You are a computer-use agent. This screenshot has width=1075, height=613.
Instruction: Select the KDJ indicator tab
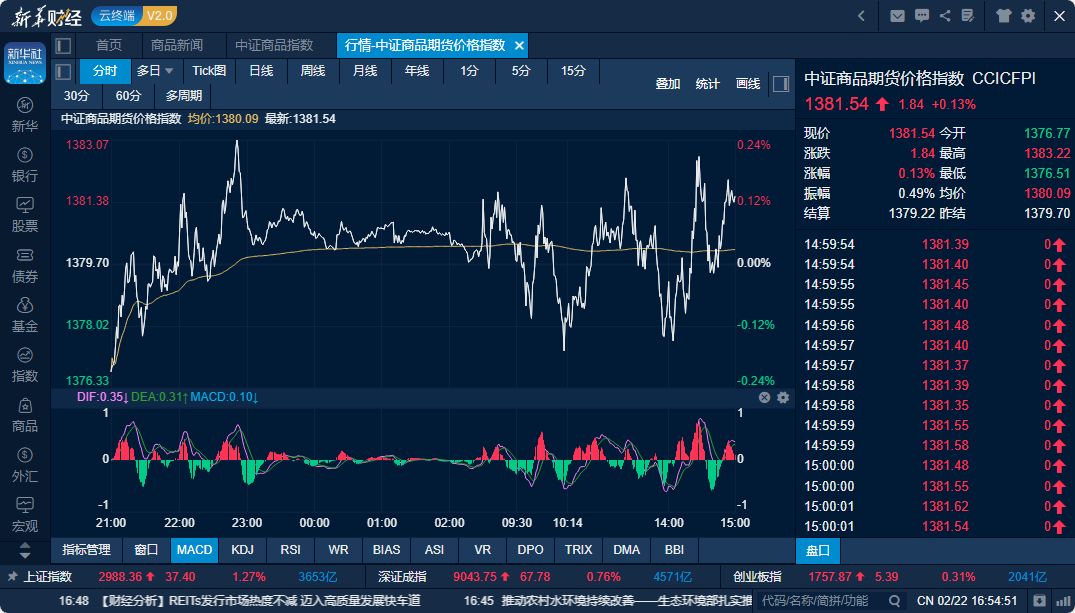coord(242,550)
